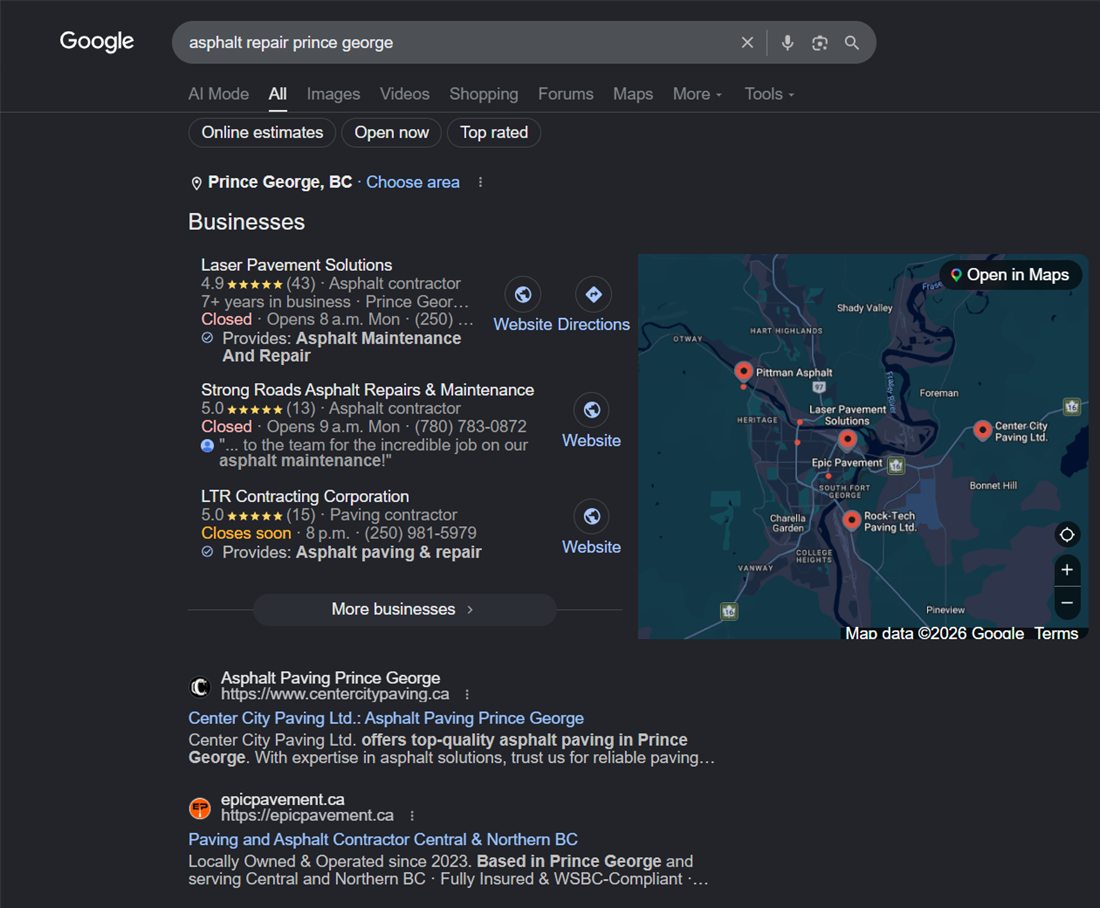Switch to the Images tab
This screenshot has height=908, width=1100.
pyautogui.click(x=333, y=94)
